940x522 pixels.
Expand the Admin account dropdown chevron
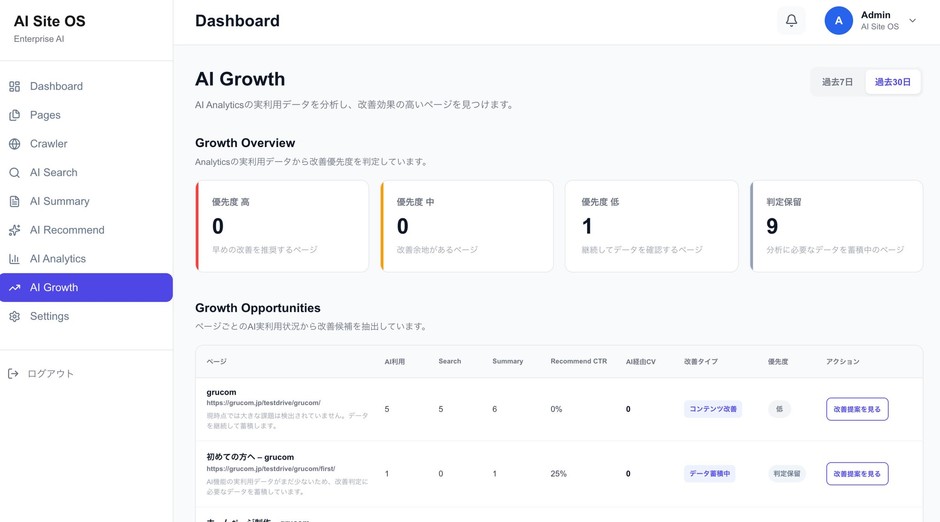(912, 20)
